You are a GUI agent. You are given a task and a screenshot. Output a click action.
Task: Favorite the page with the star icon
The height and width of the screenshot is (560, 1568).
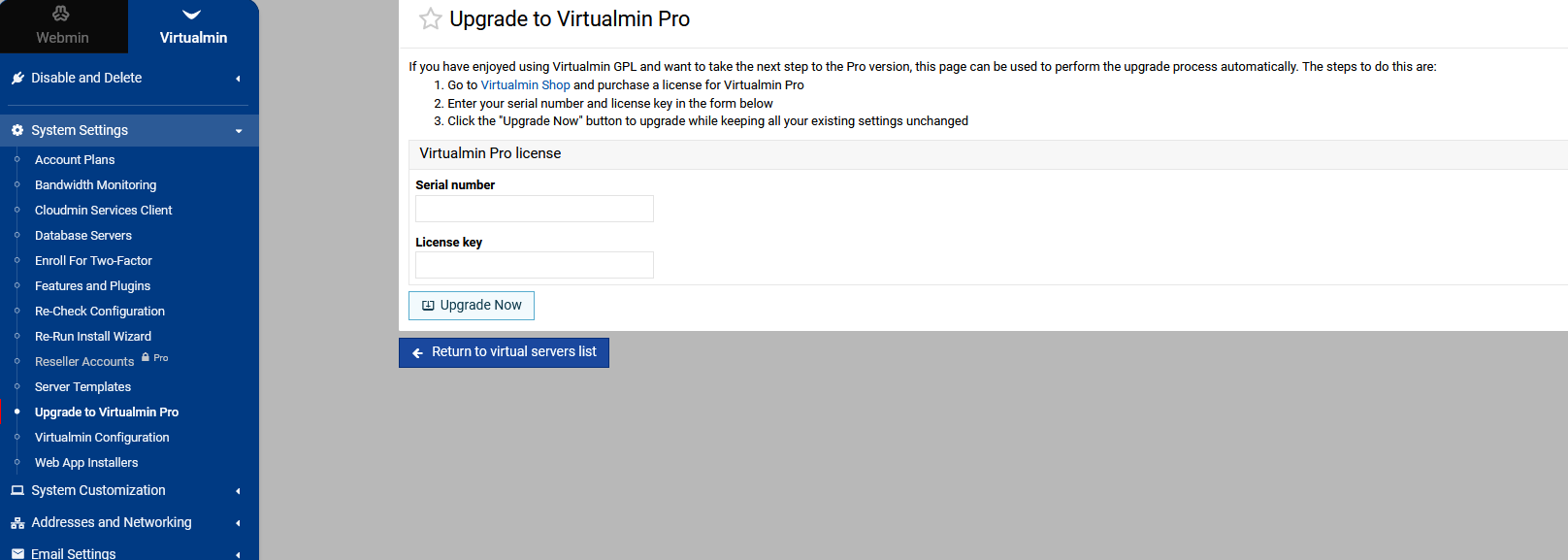pos(430,18)
